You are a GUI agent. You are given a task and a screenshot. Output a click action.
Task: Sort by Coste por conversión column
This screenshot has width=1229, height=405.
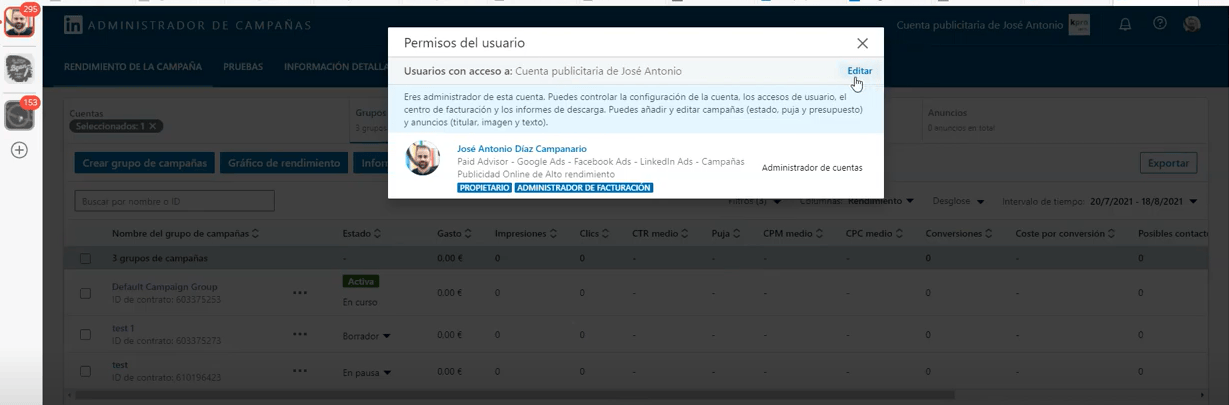[1066, 234]
